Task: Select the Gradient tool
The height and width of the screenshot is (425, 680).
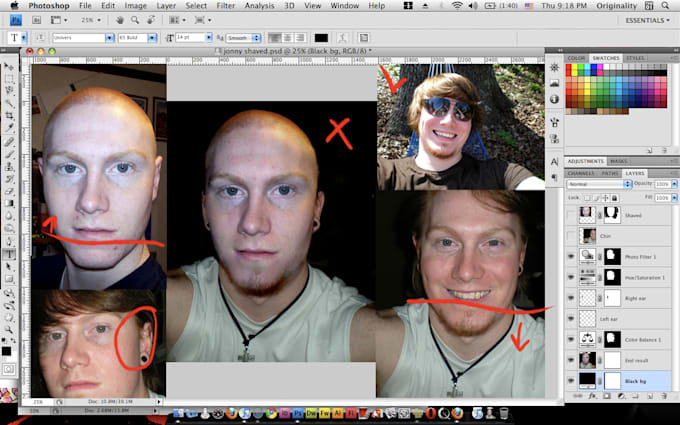Action: coord(9,203)
